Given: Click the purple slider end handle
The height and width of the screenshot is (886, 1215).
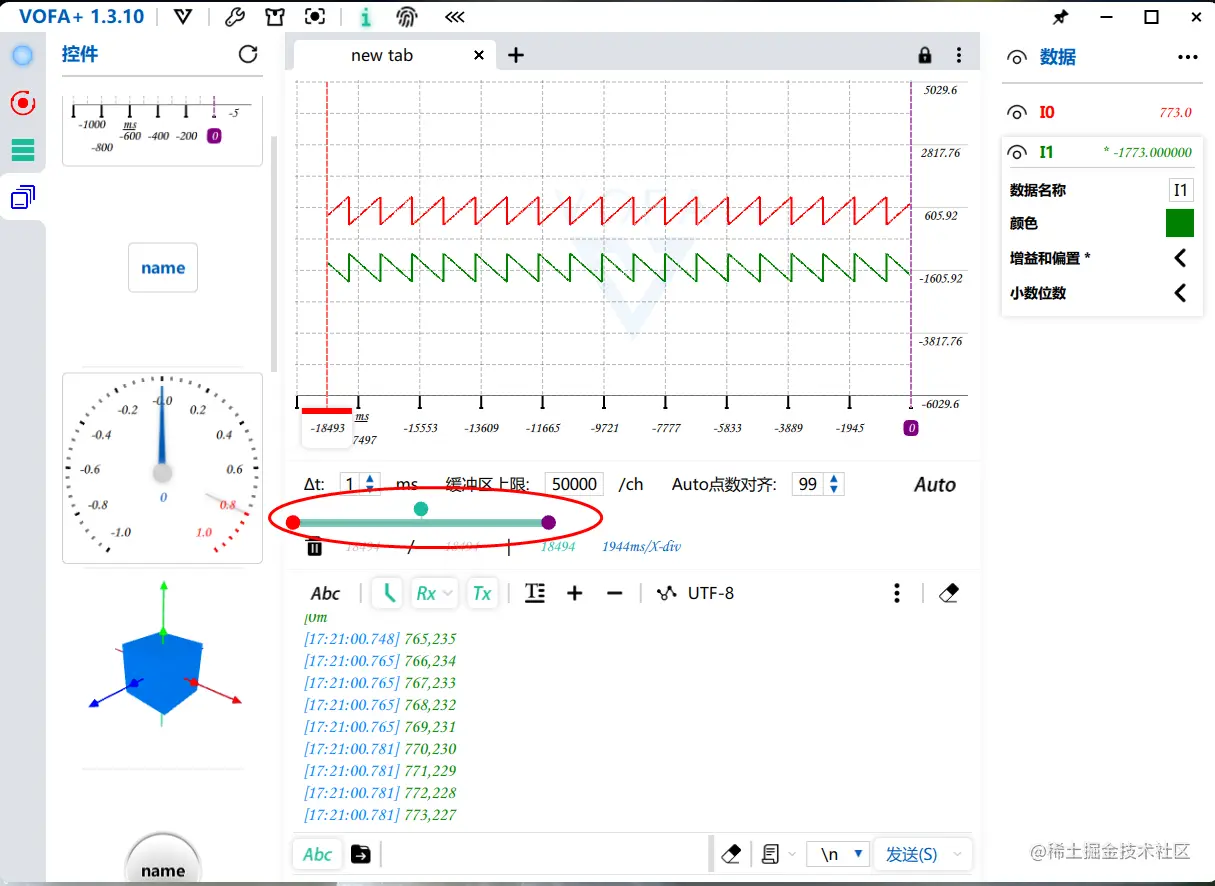Looking at the screenshot, I should point(548,522).
